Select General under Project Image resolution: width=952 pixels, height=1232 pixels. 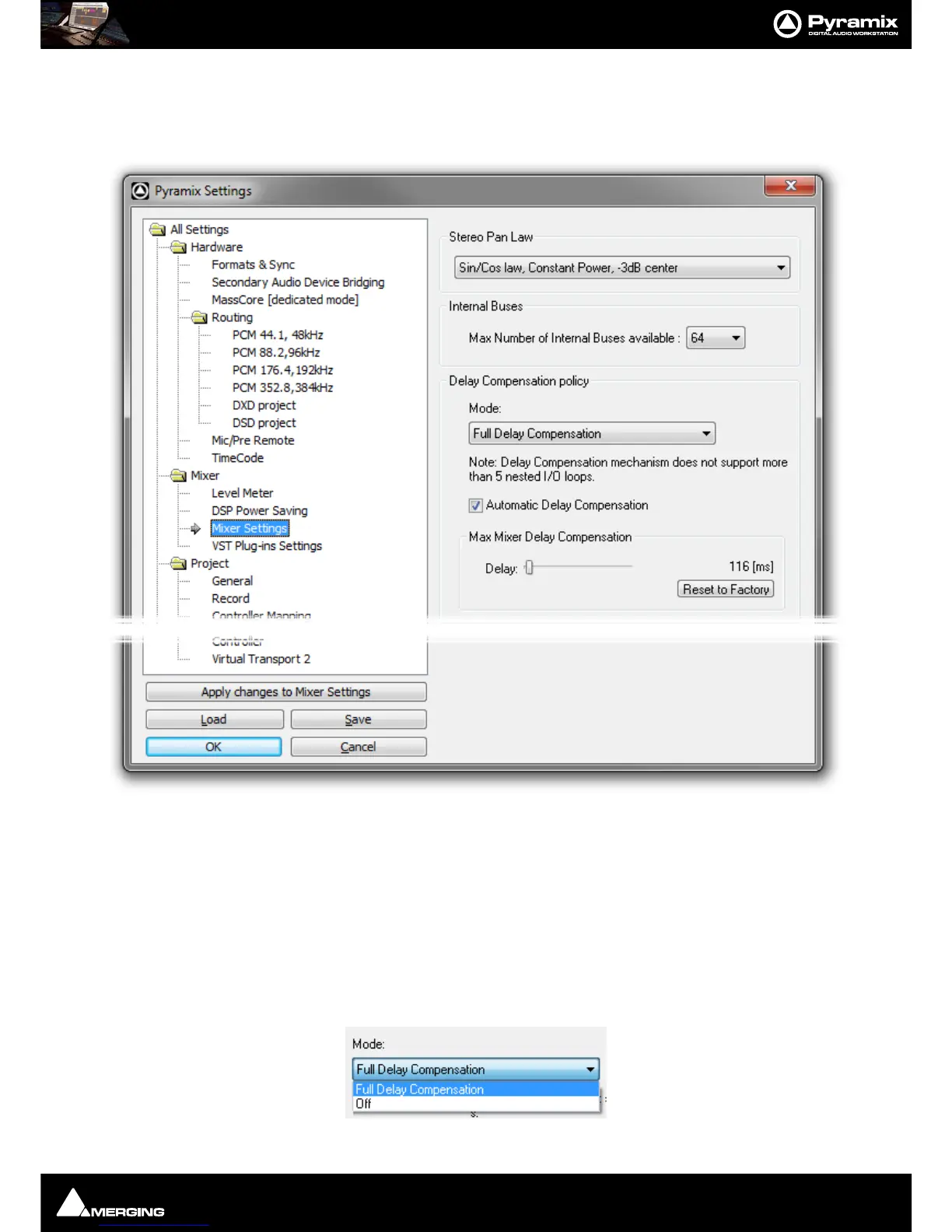[x=232, y=581]
